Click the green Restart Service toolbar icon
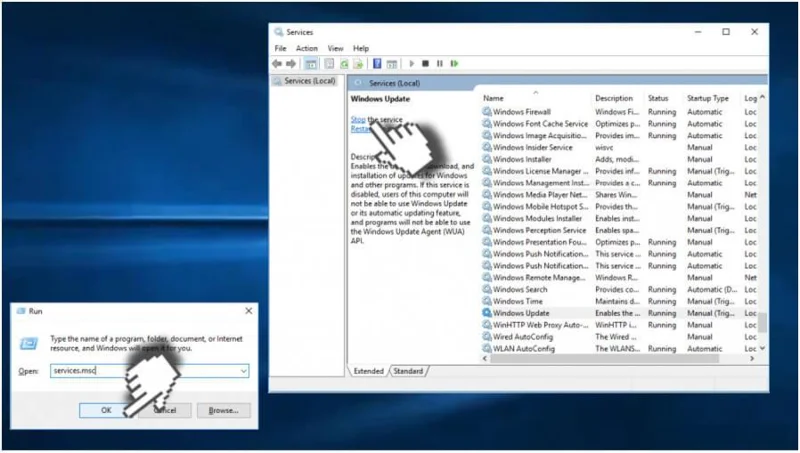Screen dimensions: 800x453 click(x=454, y=64)
